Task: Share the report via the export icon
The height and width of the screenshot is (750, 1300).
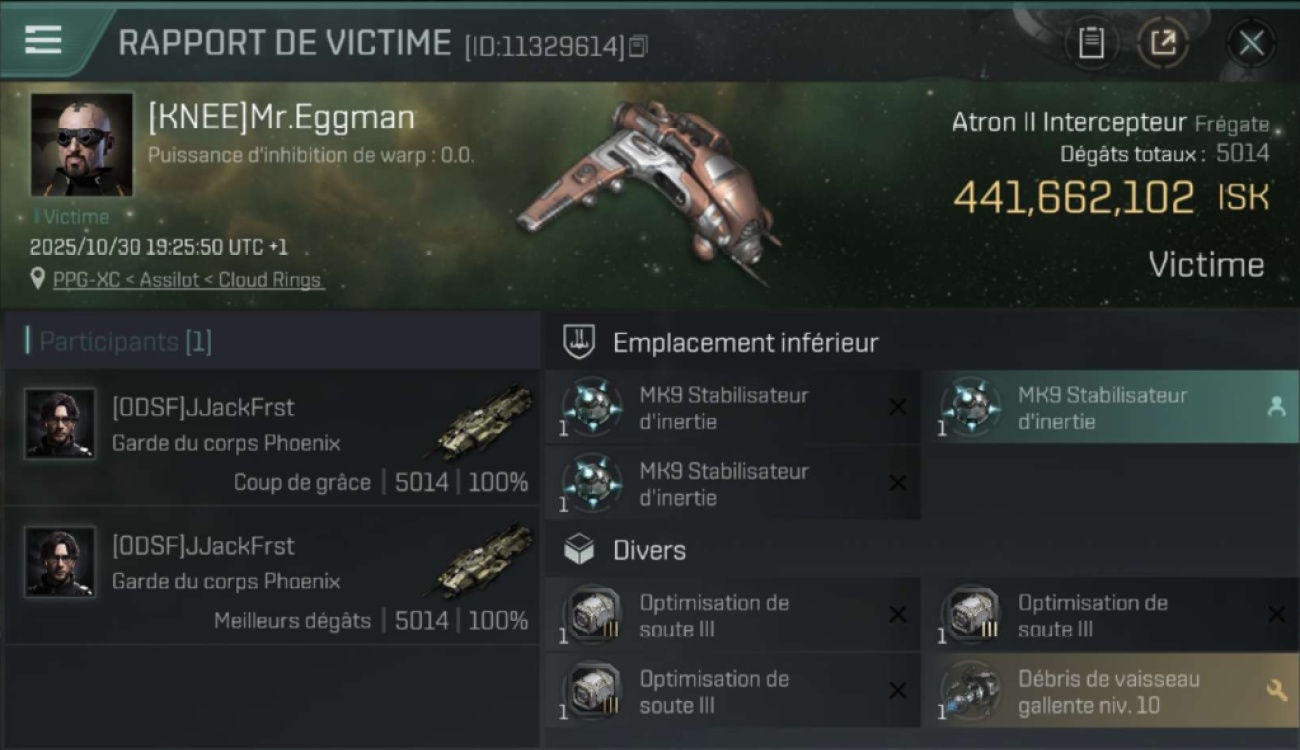Action: pos(1163,43)
